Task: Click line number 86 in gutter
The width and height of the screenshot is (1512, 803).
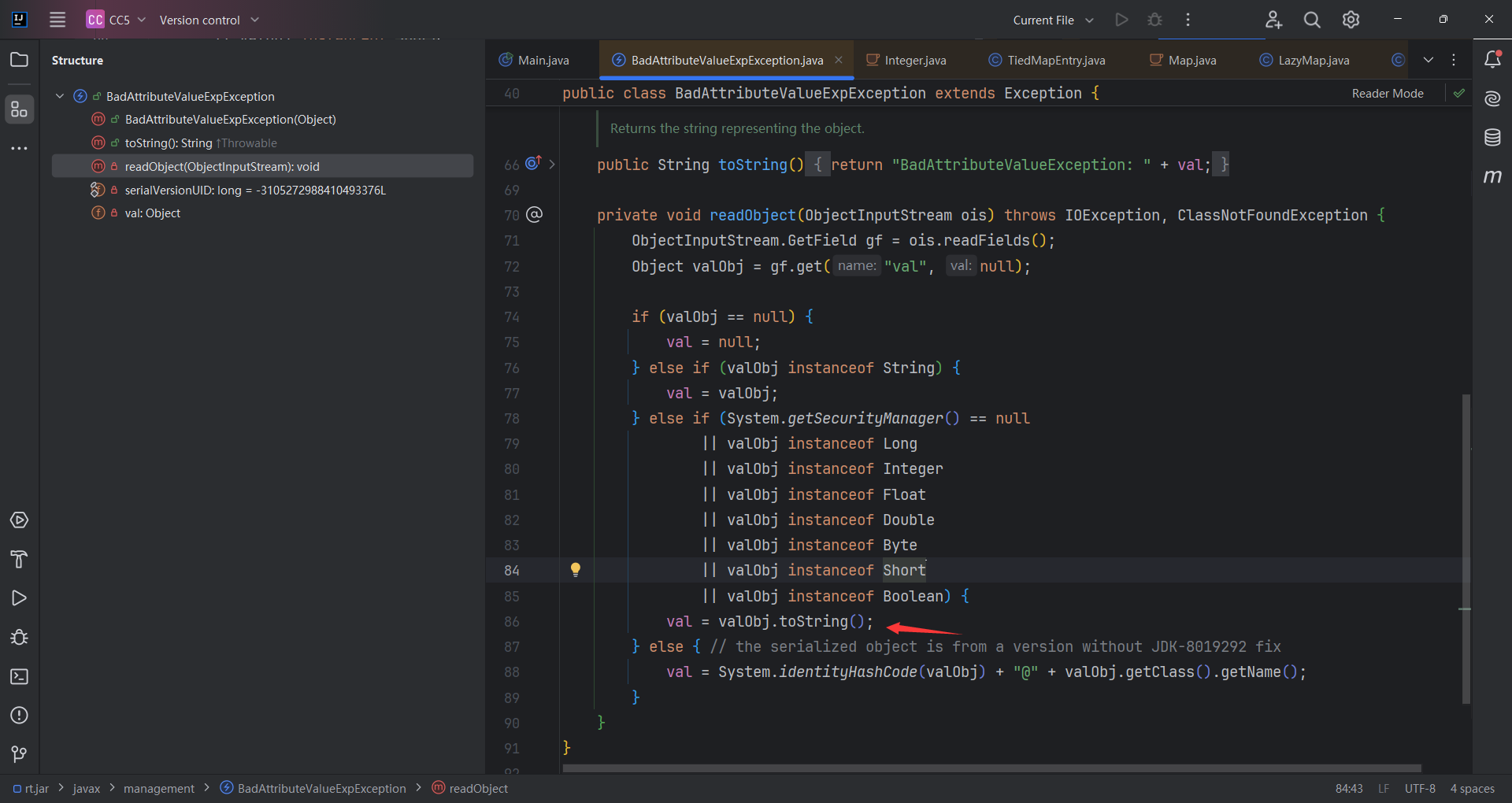Action: click(x=512, y=621)
